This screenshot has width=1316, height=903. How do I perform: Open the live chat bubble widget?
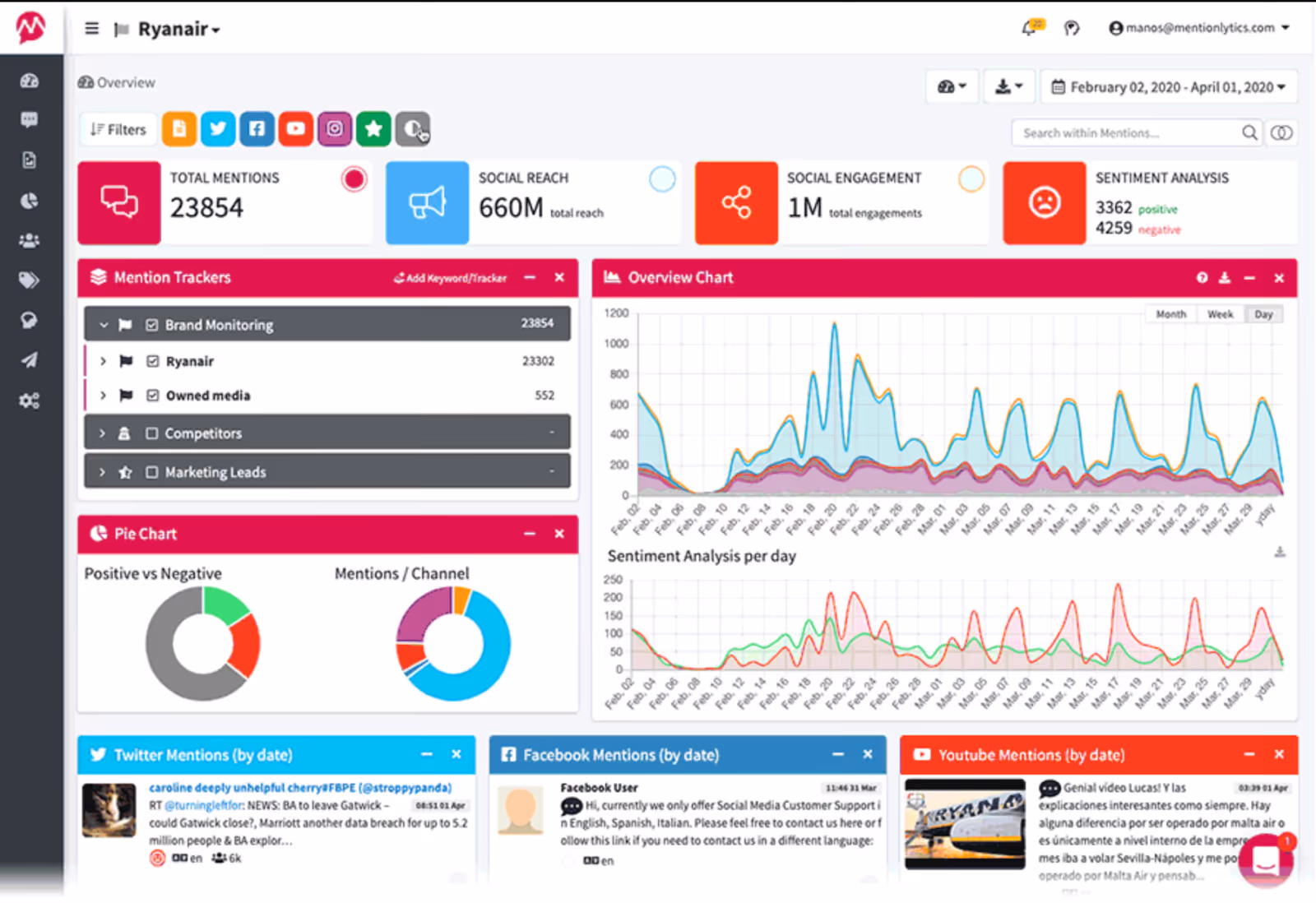click(x=1265, y=860)
